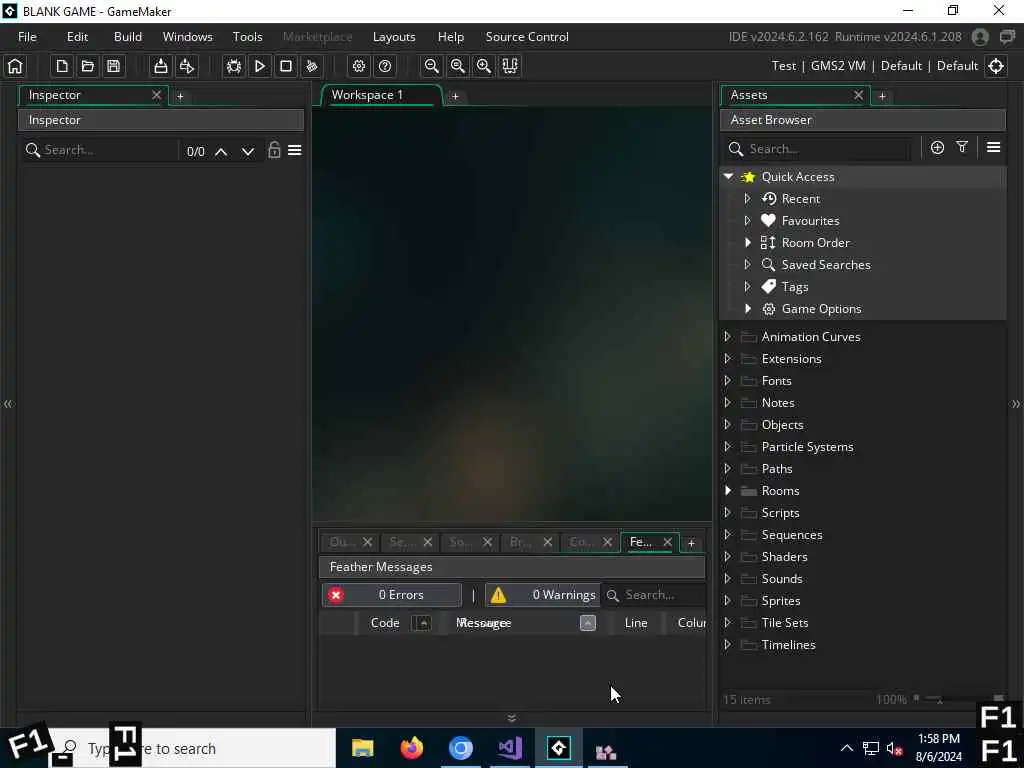Open Visual Studio from the taskbar
Screen dimensions: 1024x768
[x=510, y=748]
